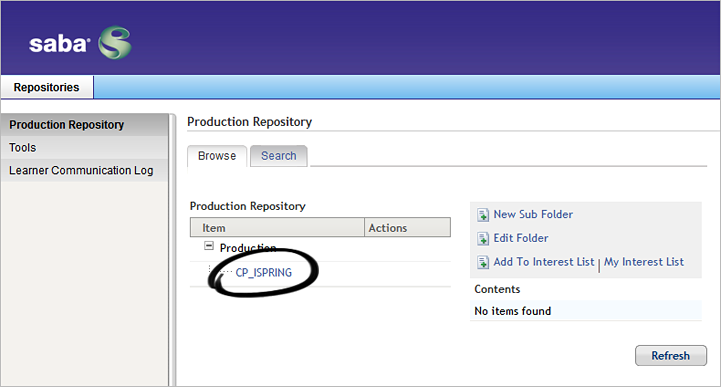Screen dimensions: 721x387
Task: Open the Repositories top tab
Action: point(46,87)
